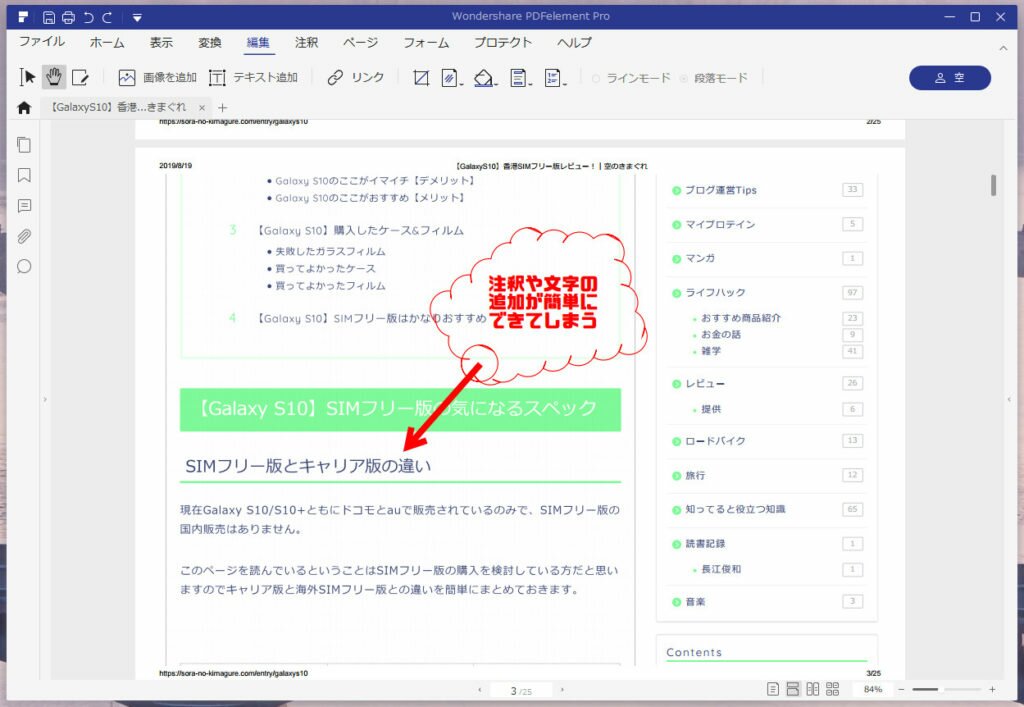Click the user account button
1024x707 pixels.
point(950,78)
